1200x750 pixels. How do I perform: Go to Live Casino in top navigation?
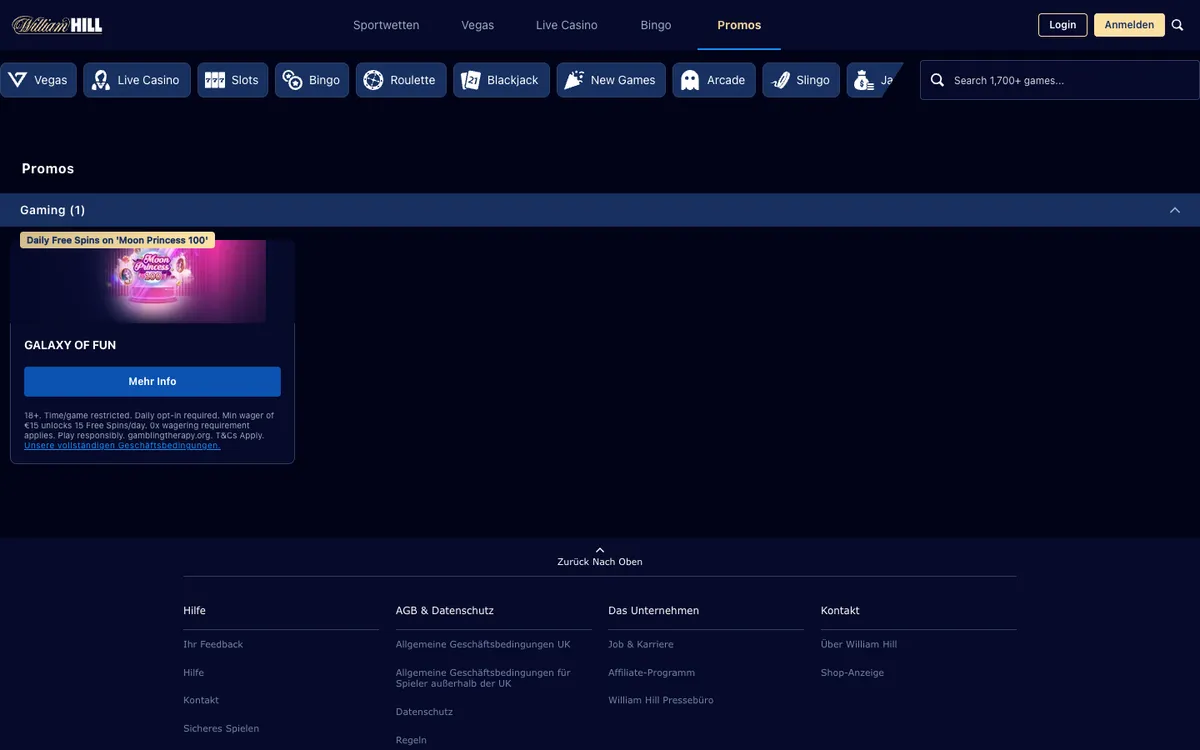tap(567, 25)
